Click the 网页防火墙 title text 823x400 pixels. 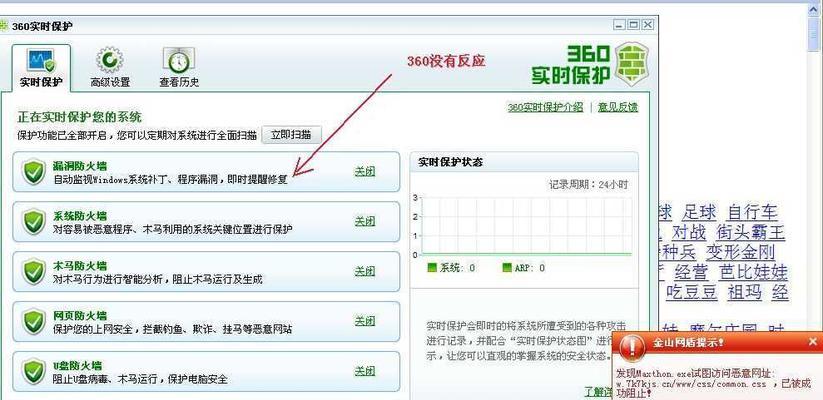click(80, 315)
